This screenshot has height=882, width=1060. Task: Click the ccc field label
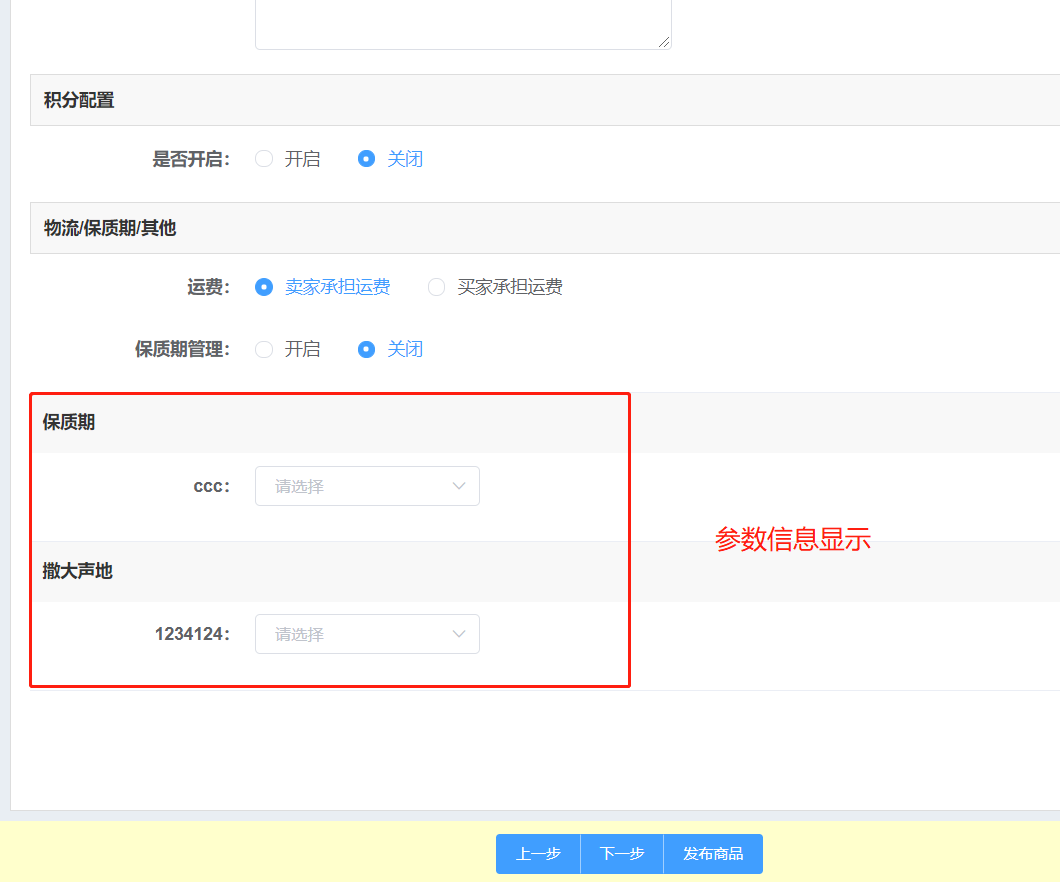pos(212,487)
